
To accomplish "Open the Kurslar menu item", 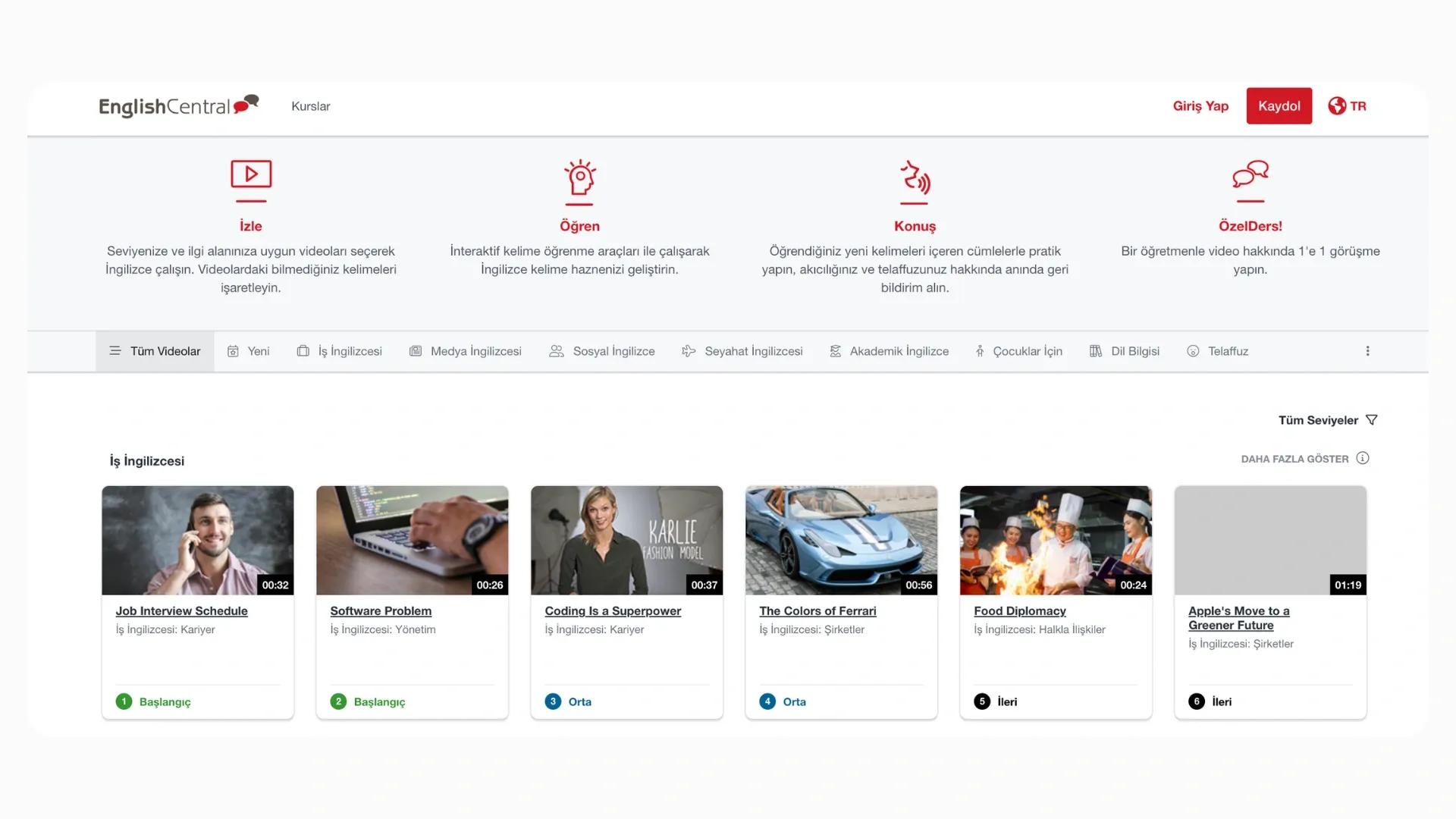I will 311,106.
